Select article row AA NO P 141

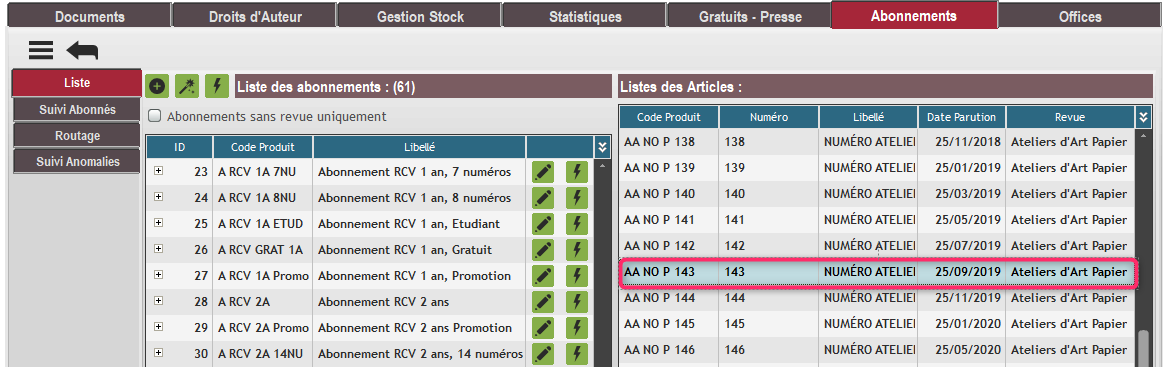[x=878, y=220]
